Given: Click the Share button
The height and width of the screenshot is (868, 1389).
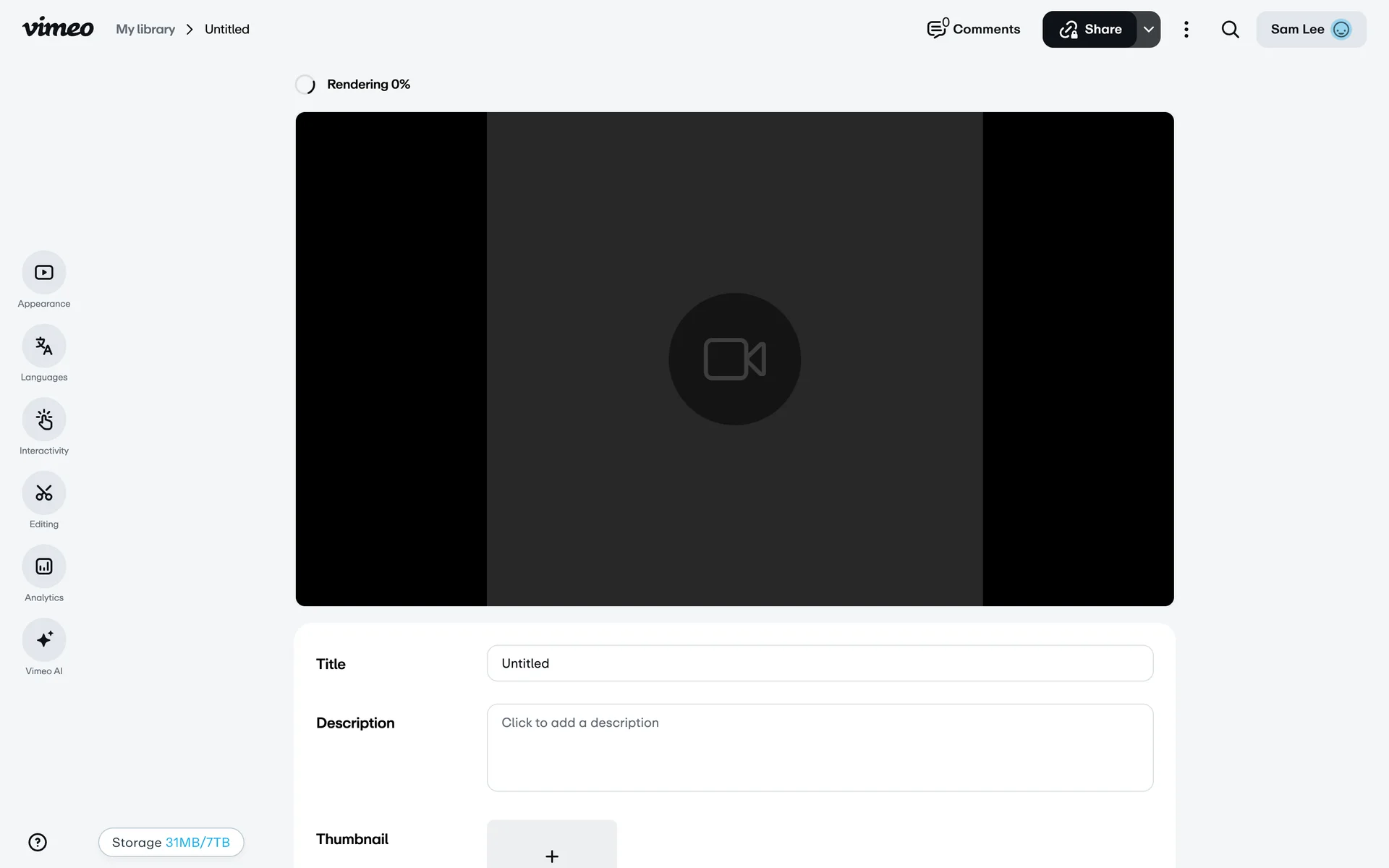Looking at the screenshot, I should pyautogui.click(x=1090, y=30).
